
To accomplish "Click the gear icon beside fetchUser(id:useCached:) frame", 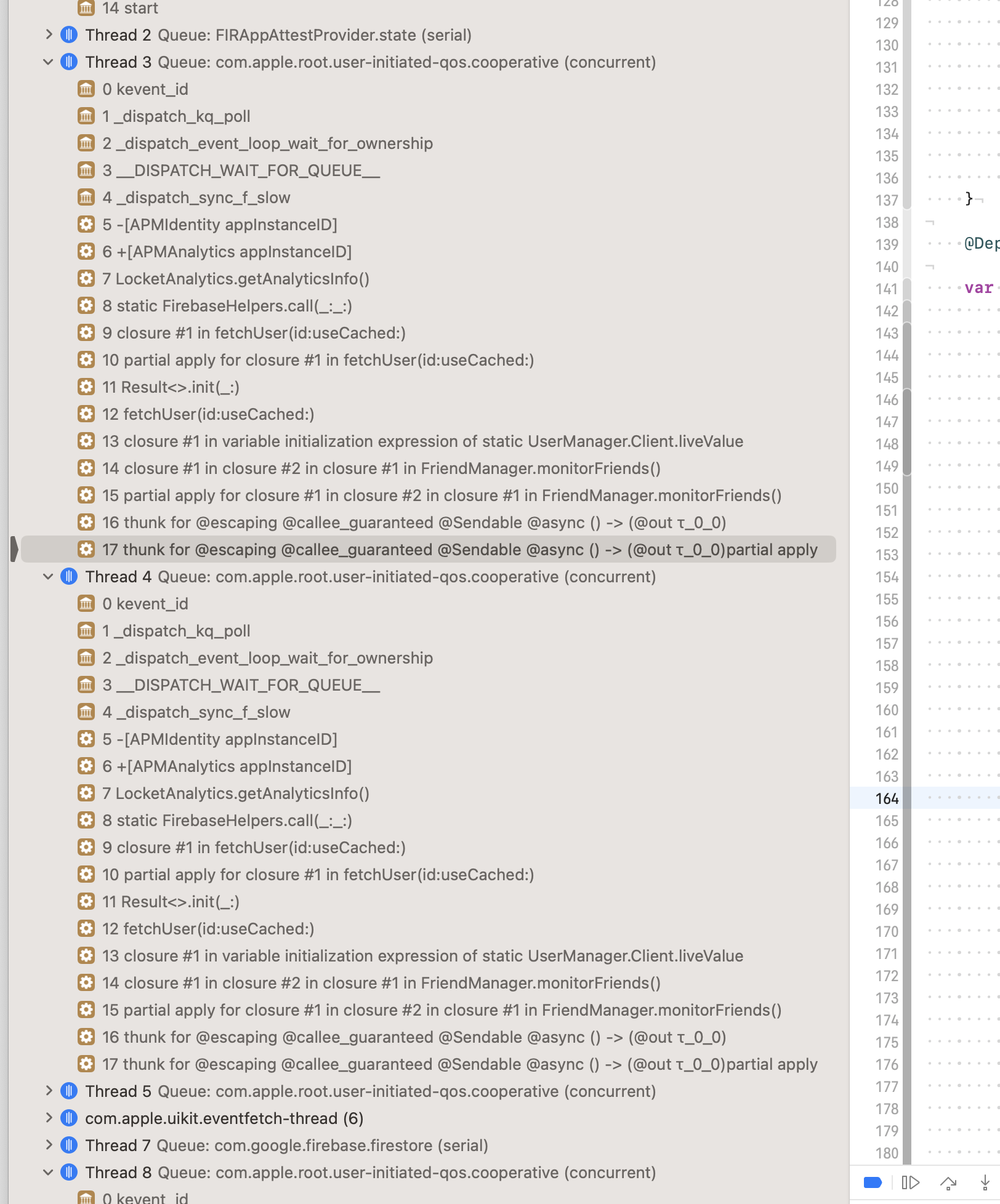I will pyautogui.click(x=86, y=414).
